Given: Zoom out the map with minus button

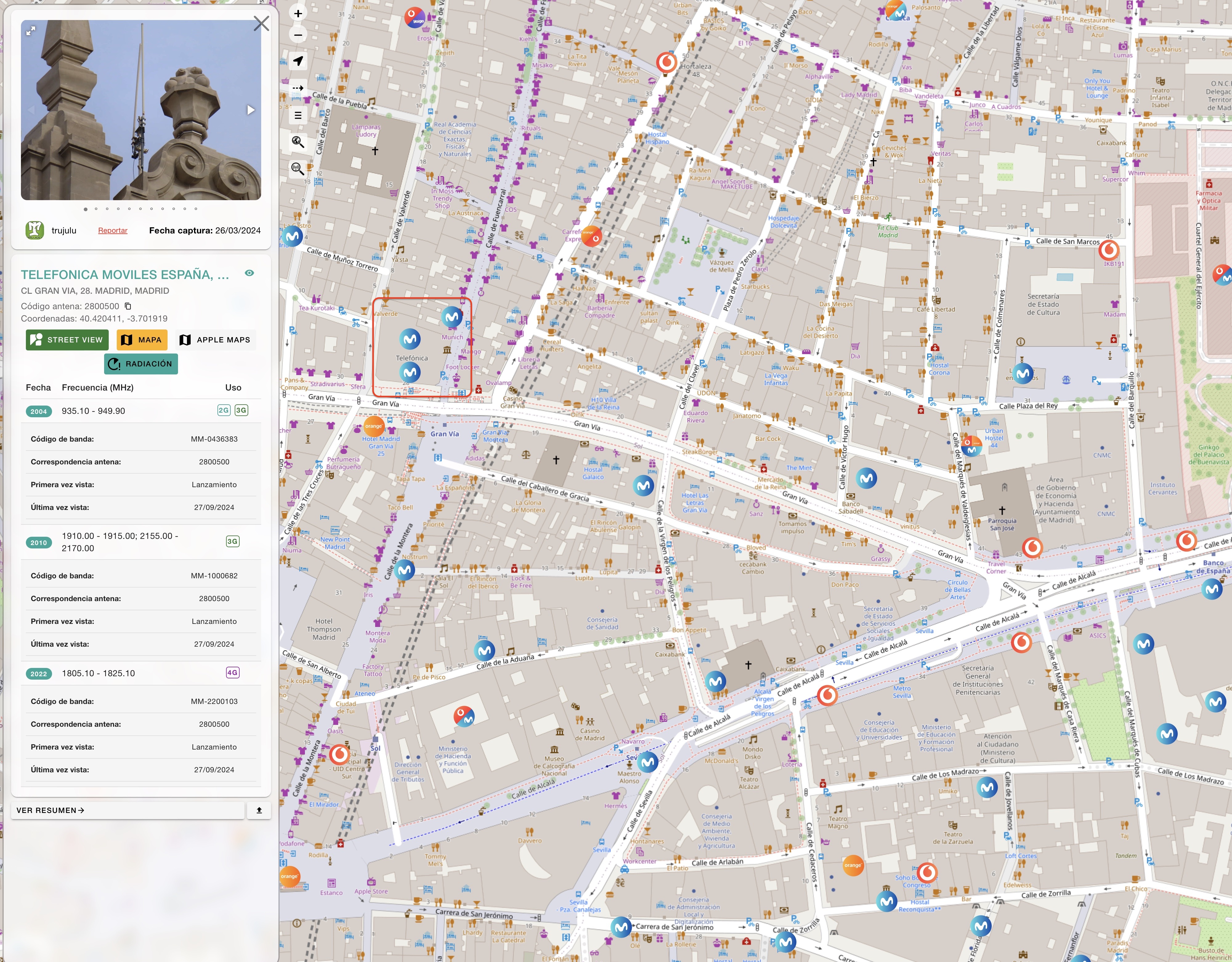Looking at the screenshot, I should click(x=298, y=35).
